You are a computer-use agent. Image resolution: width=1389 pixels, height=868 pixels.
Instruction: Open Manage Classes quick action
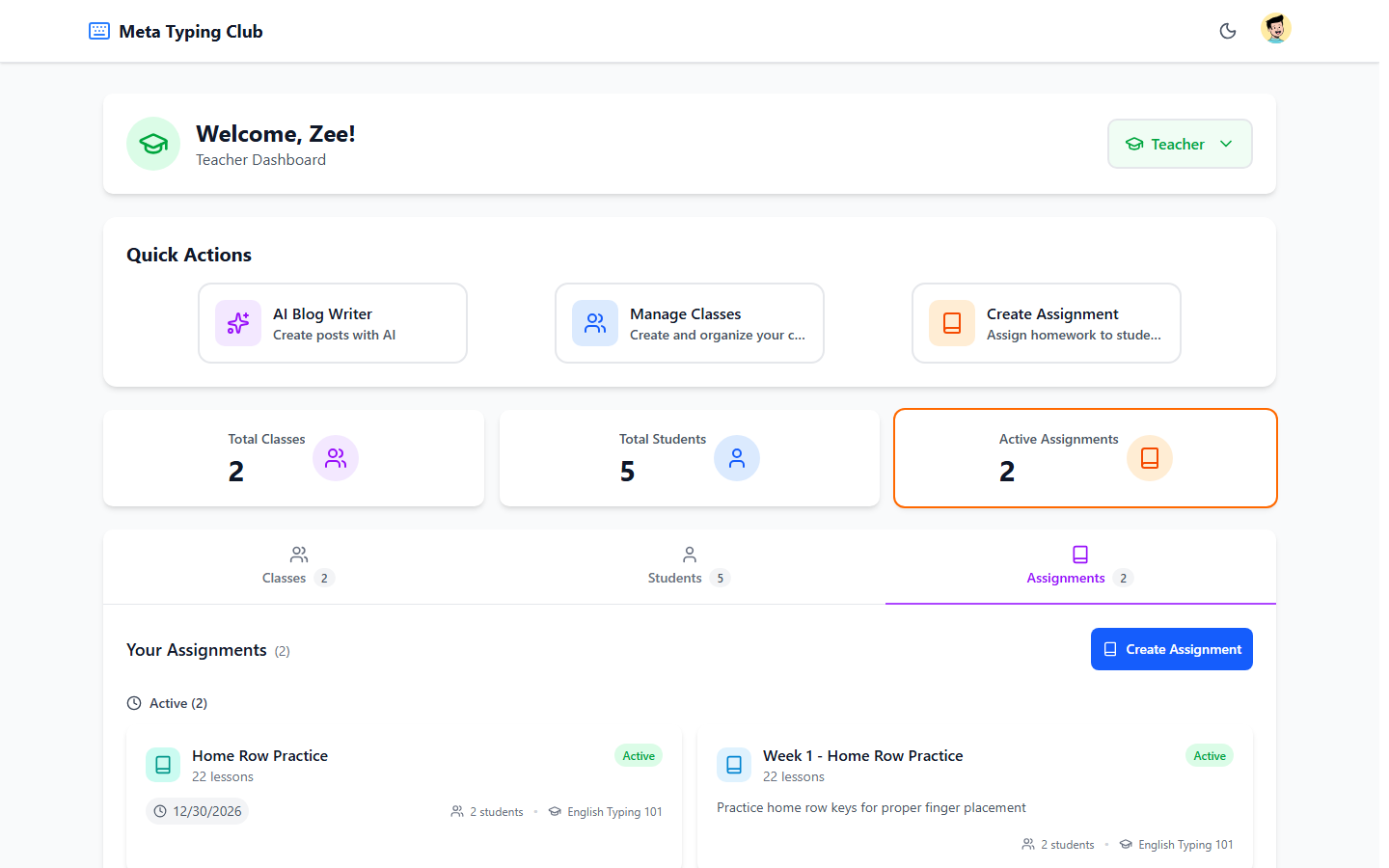[x=690, y=323]
